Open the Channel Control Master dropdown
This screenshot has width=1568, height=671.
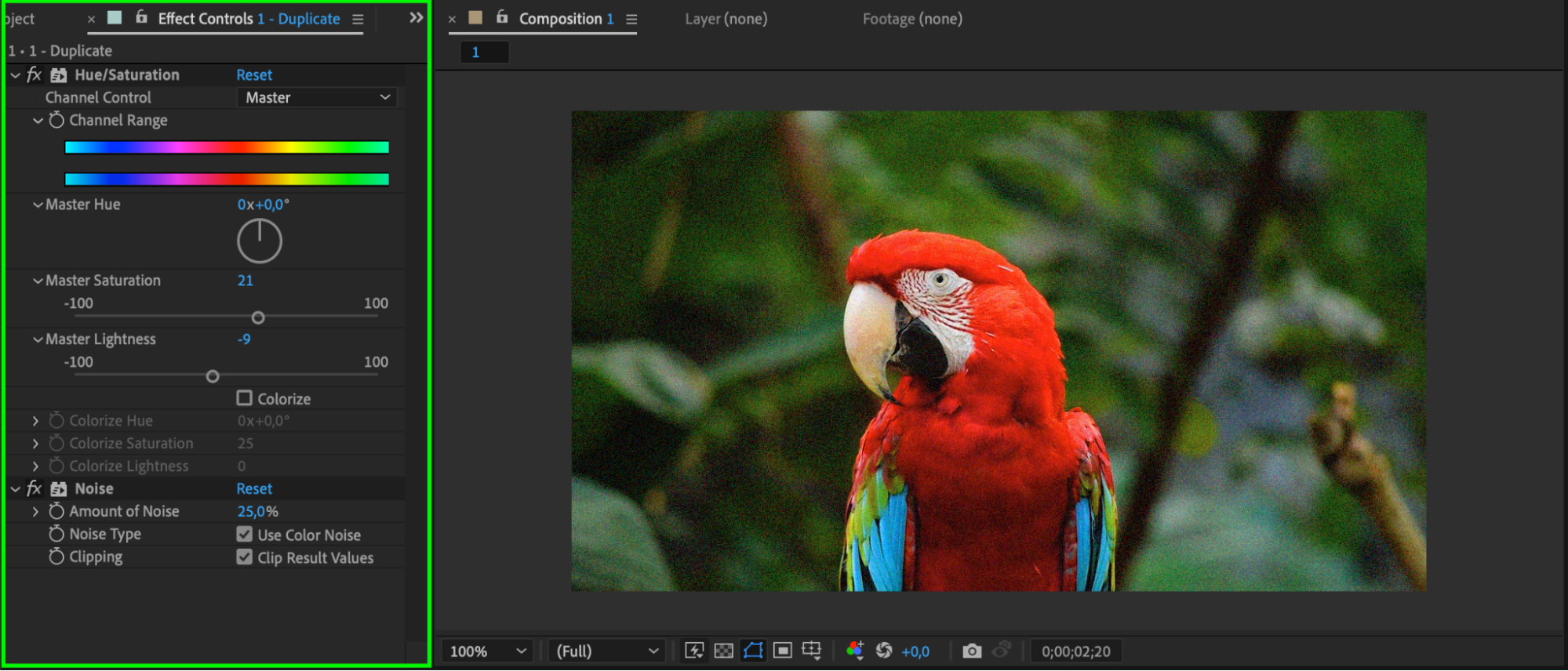click(317, 97)
